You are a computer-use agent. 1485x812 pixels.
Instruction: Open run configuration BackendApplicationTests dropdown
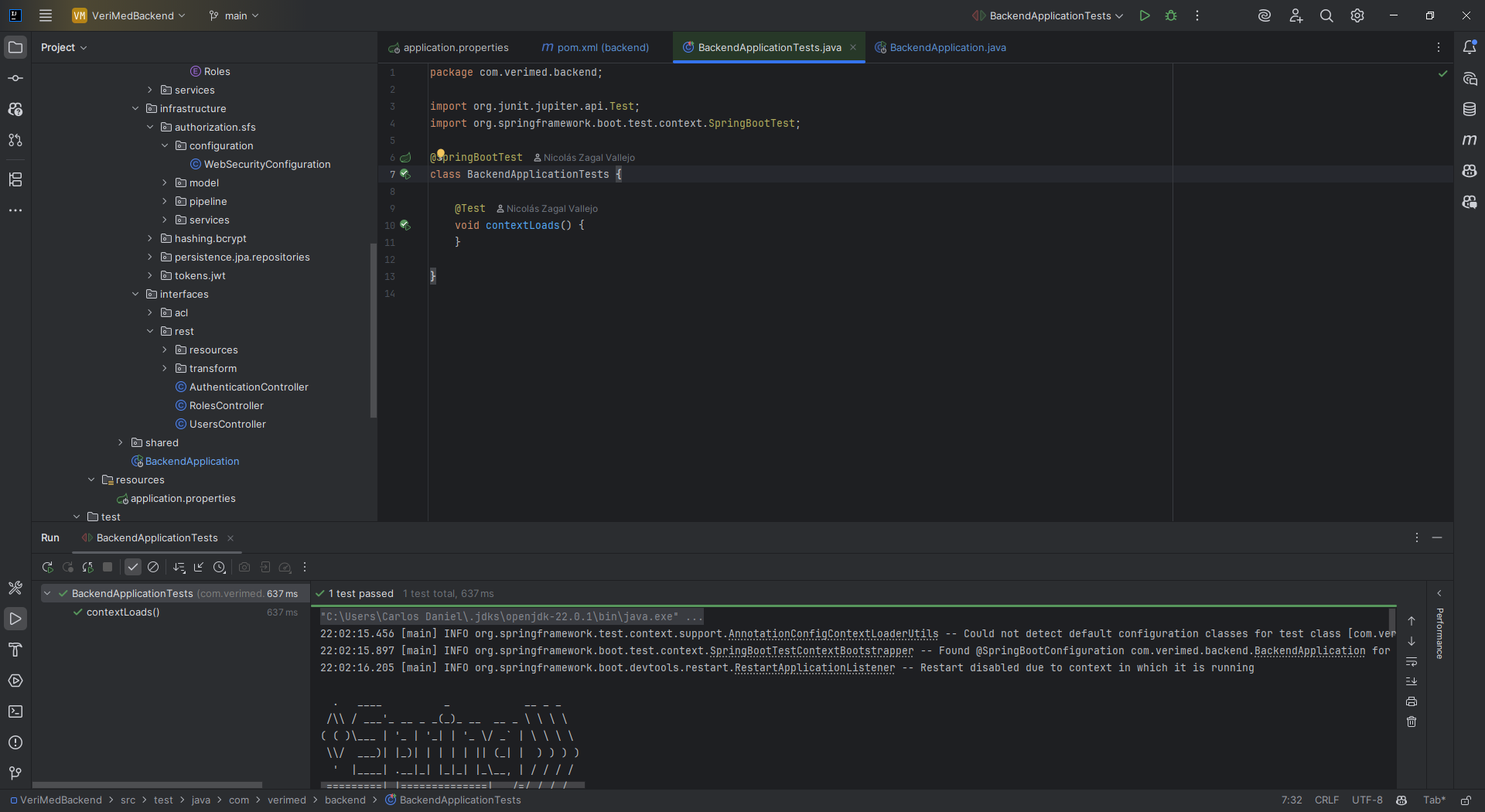1048,15
